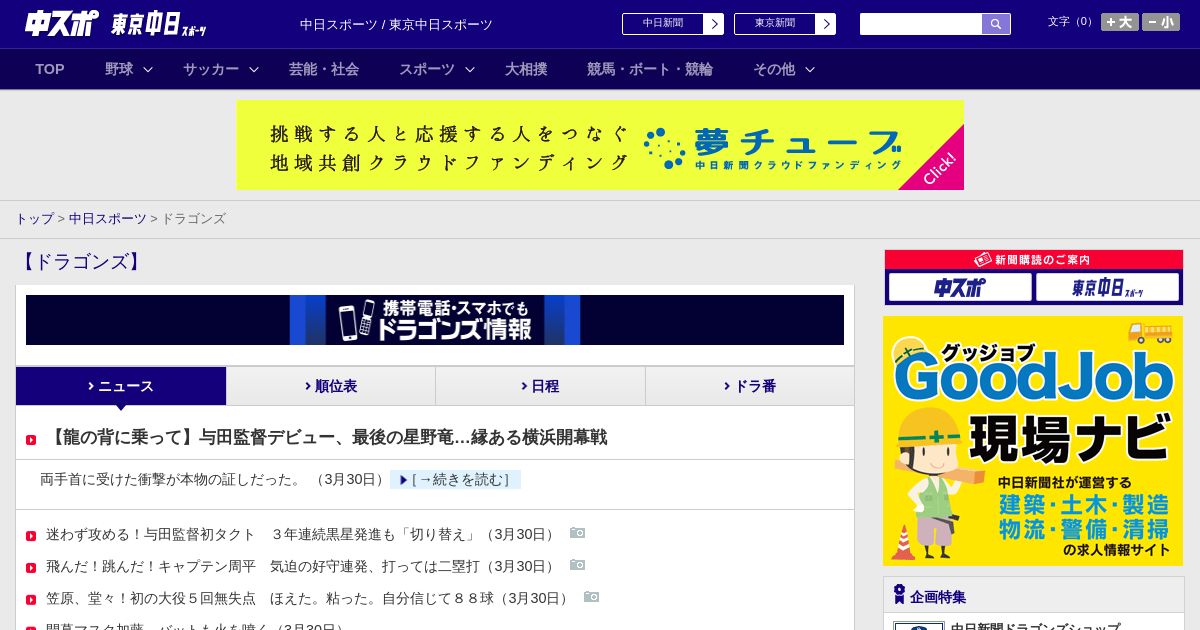This screenshot has height=630, width=1200.
Task: Expand the 野球 navigation dropdown
Action: pos(148,70)
